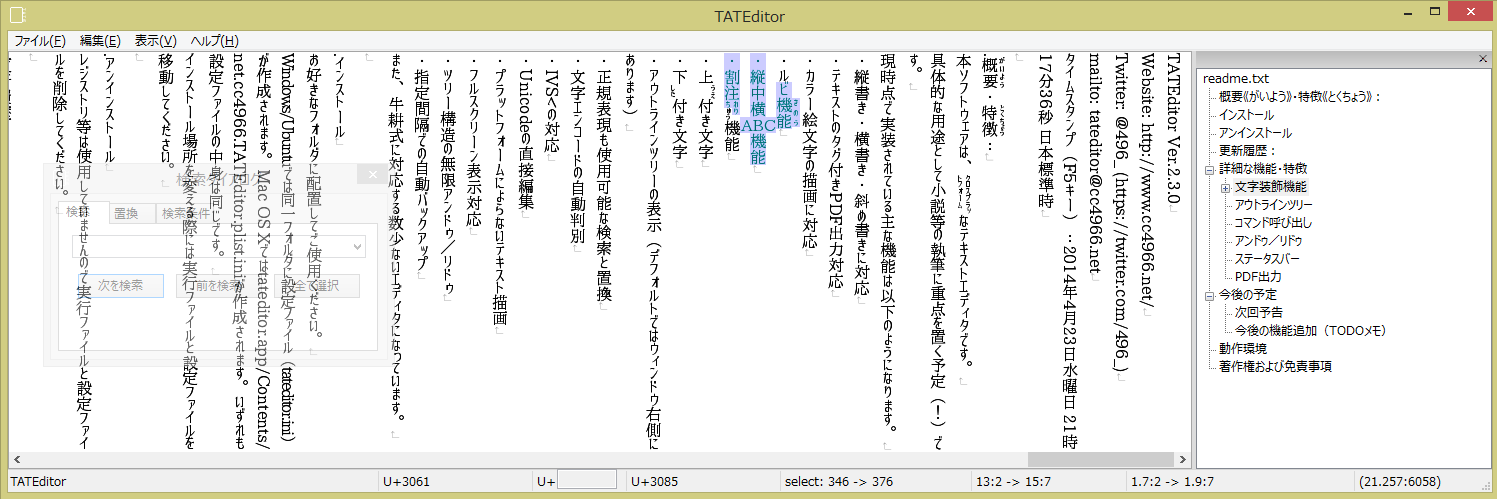Click the editor scrollbar left arrow
Image resolution: width=1497 pixels, height=499 pixels.
point(17,460)
